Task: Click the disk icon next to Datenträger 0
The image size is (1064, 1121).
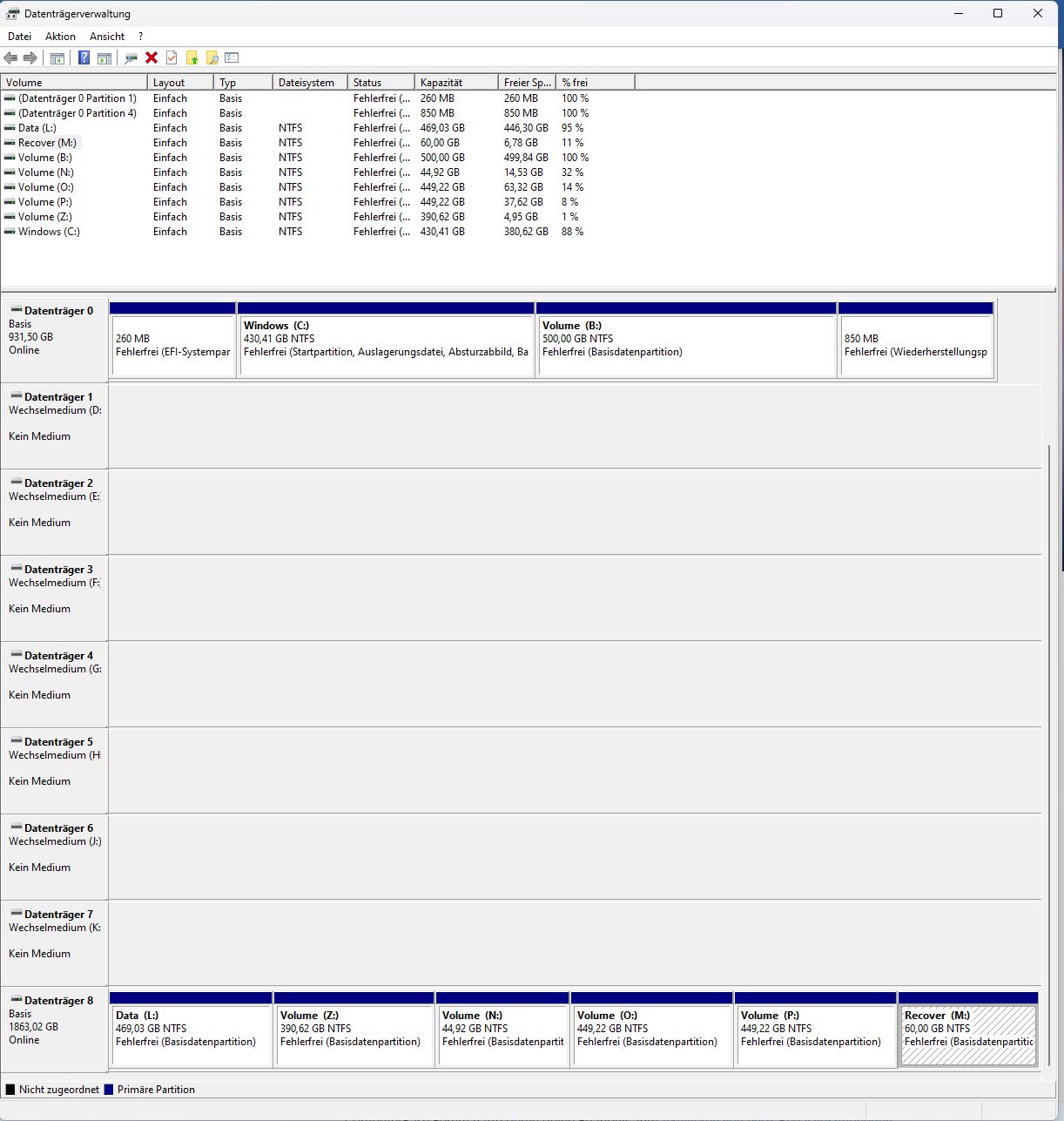Action: click(x=16, y=310)
